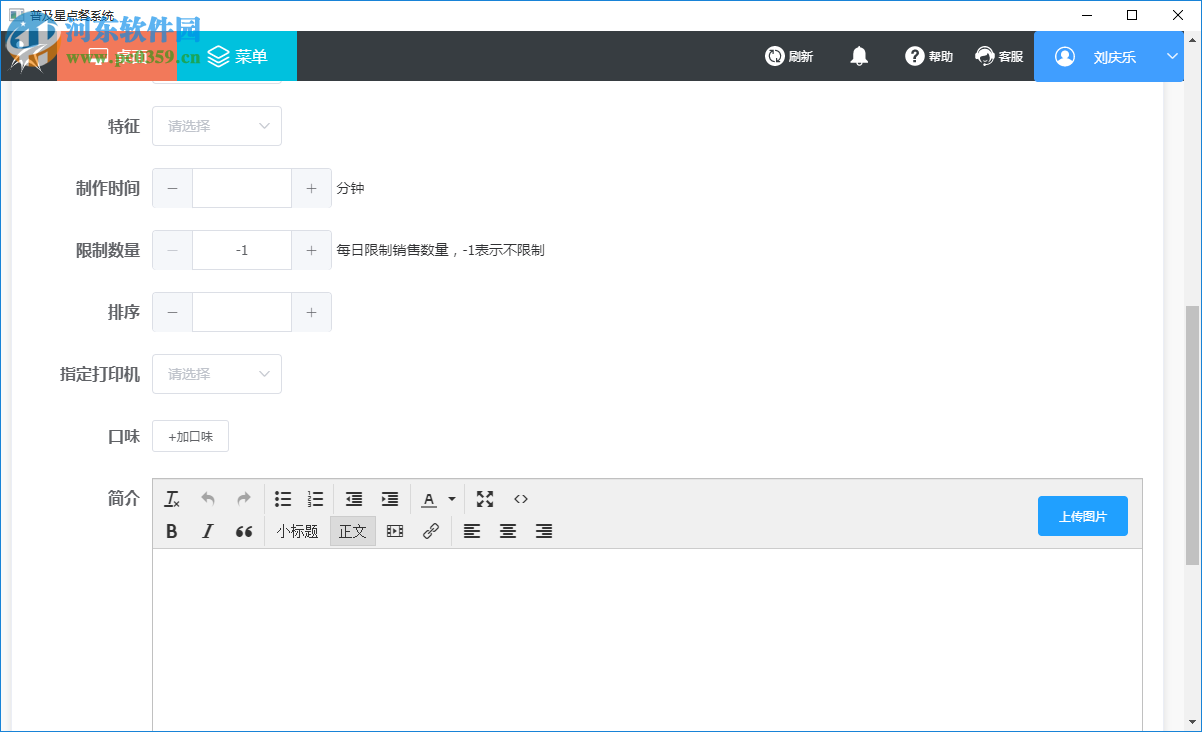Insert a bulleted list in the 简介 editor
This screenshot has width=1202, height=732.
pos(282,498)
